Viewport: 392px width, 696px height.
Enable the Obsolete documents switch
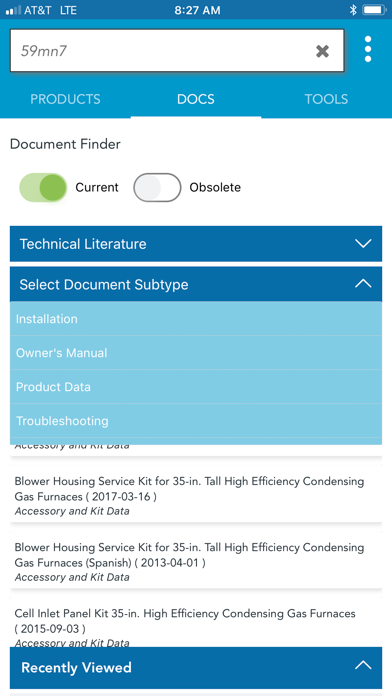pos(157,187)
